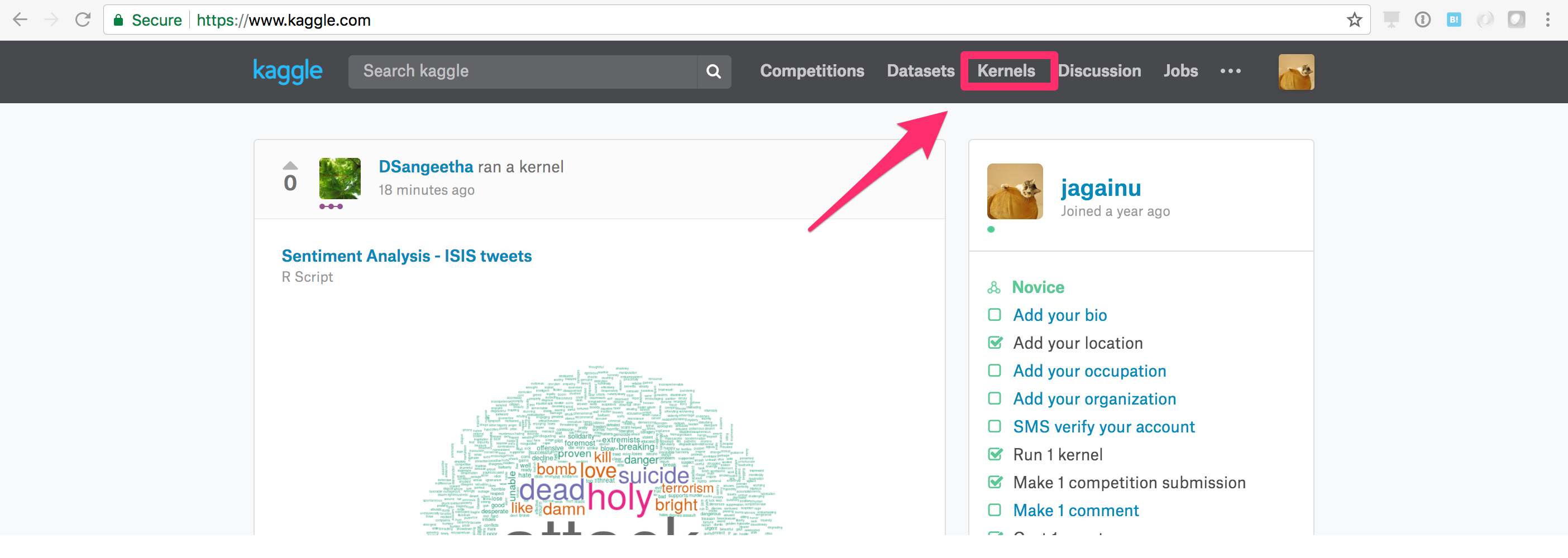Open the Competitions menu item
This screenshot has height=558, width=1568.
click(x=811, y=71)
